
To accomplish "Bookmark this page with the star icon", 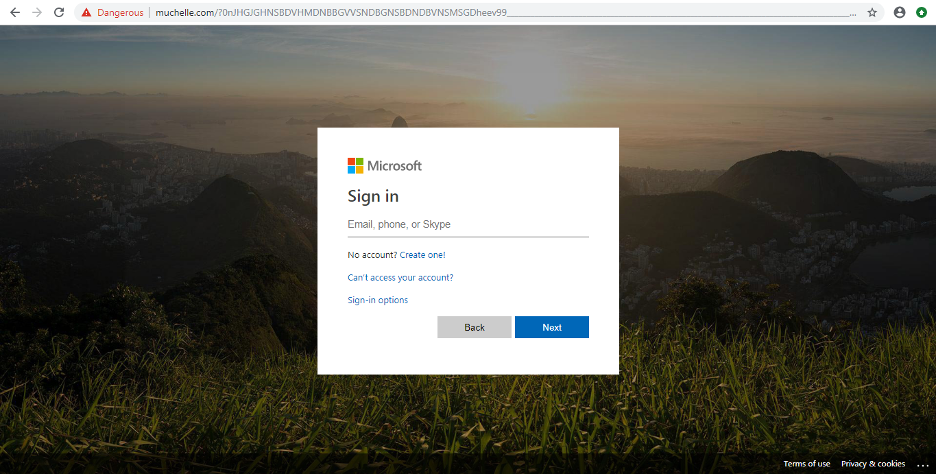I will [872, 13].
